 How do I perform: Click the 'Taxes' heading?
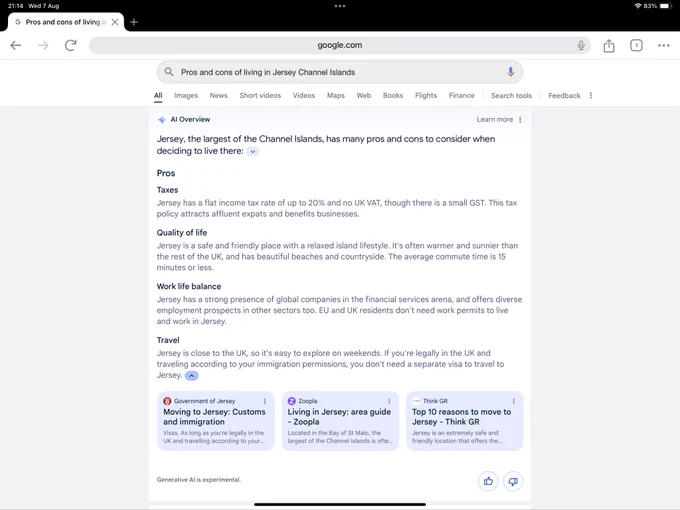pyautogui.click(x=167, y=190)
